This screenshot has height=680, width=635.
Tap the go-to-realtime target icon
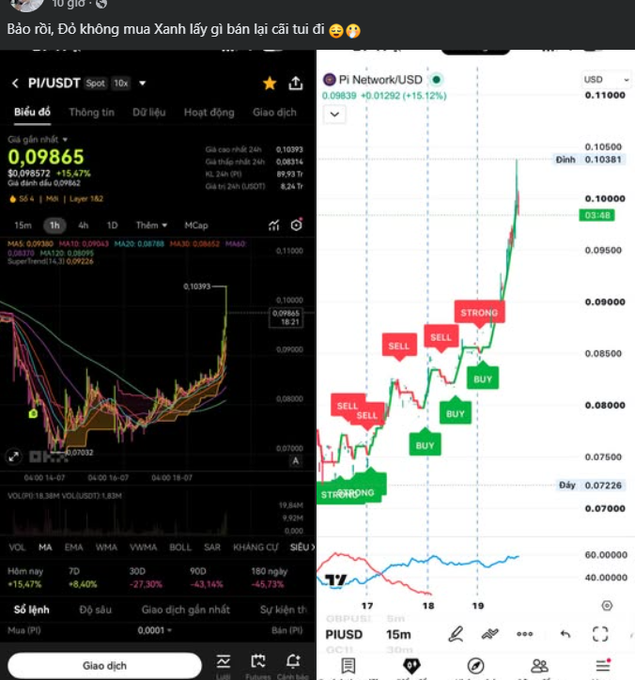(607, 606)
